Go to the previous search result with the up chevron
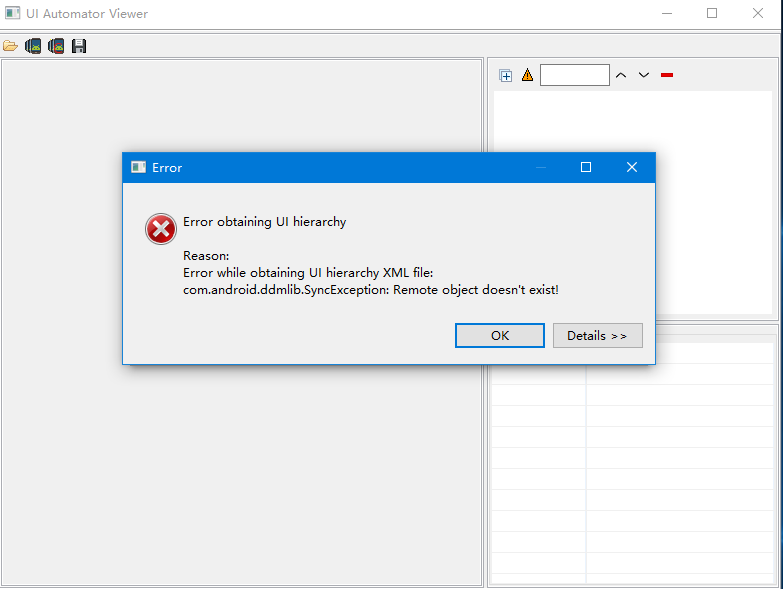Screen dimensions: 783x589 pyautogui.click(x=621, y=75)
